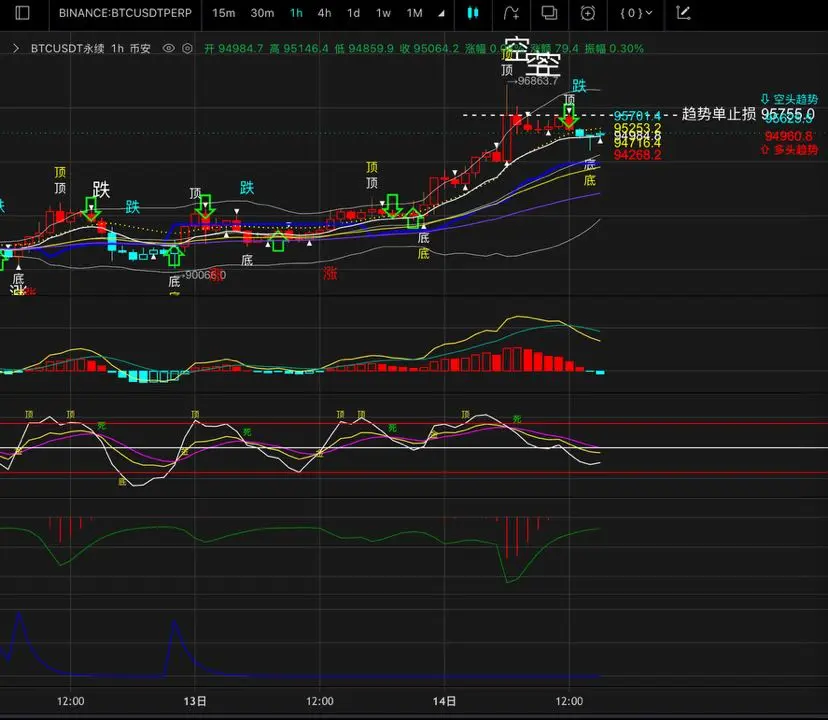Screen dimensions: 828x720
Task: Click the 振幅 0.30% amplitude value
Action: [614, 49]
